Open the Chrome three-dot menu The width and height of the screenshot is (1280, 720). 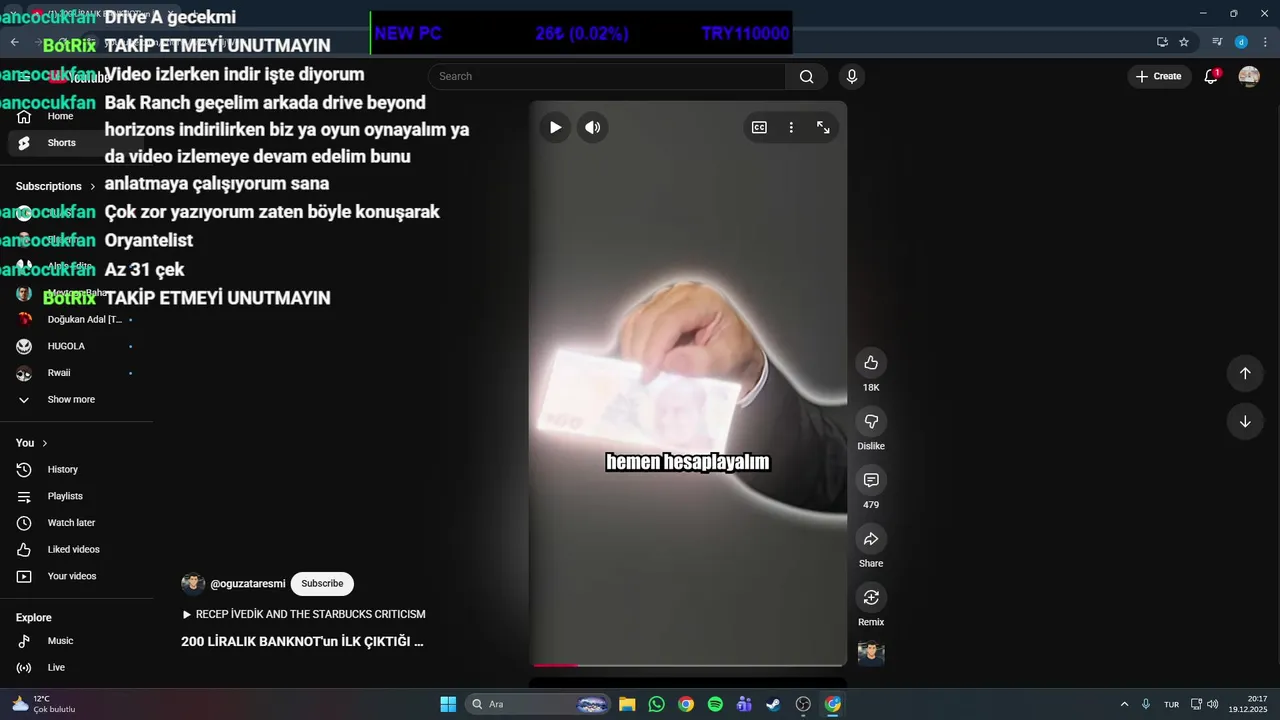pos(1263,42)
